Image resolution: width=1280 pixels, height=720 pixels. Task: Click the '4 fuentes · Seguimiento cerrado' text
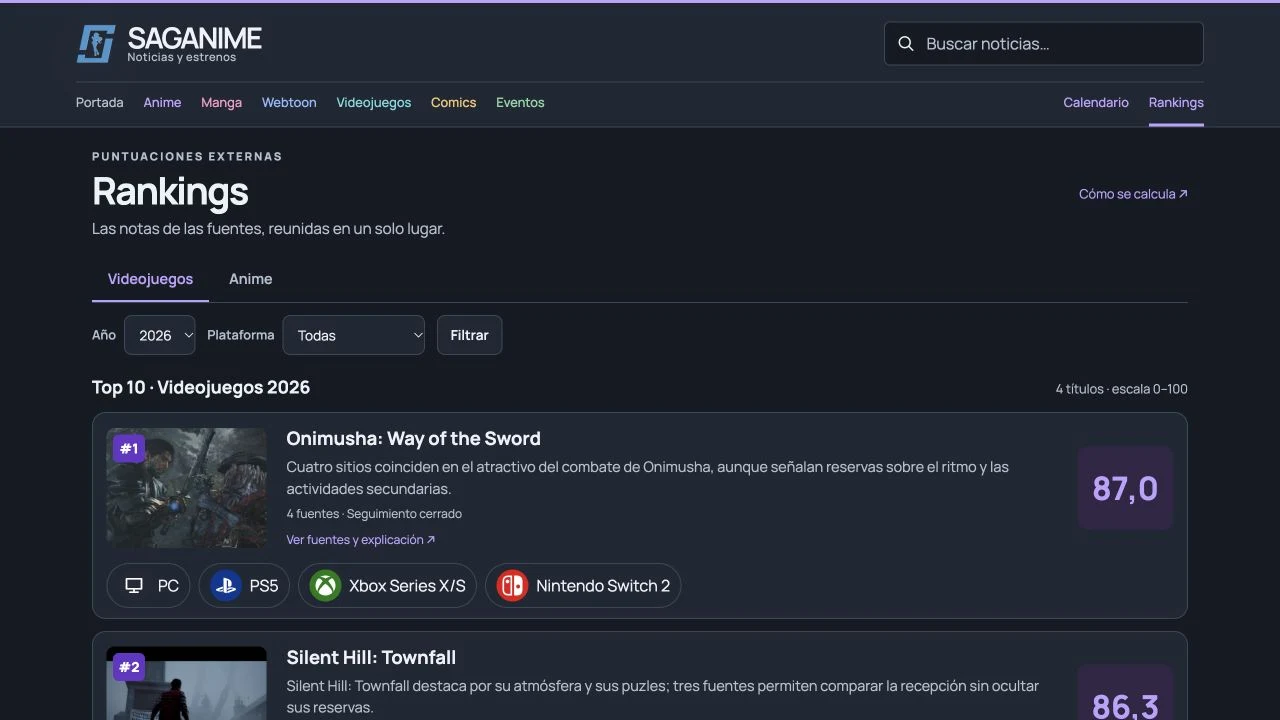pos(374,514)
